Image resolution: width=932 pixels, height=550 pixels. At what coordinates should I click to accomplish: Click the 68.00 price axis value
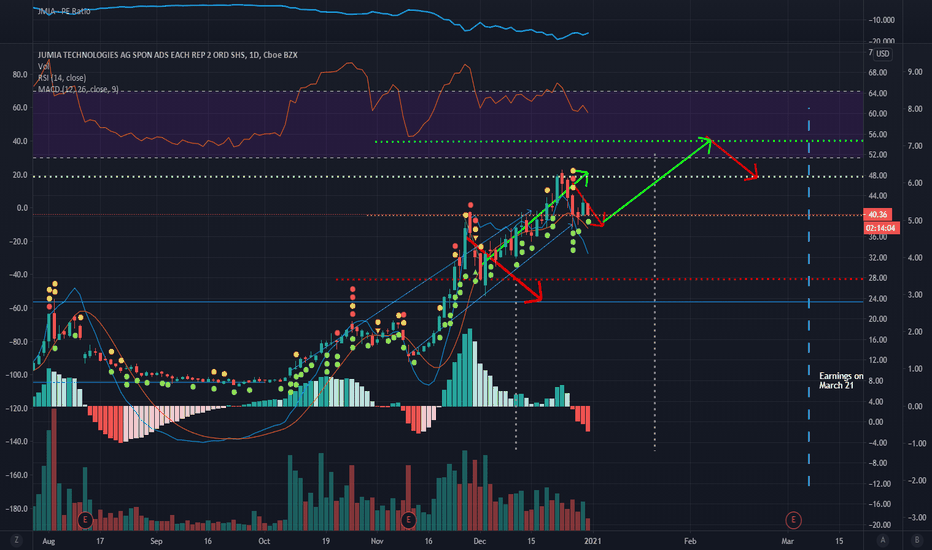(x=877, y=73)
